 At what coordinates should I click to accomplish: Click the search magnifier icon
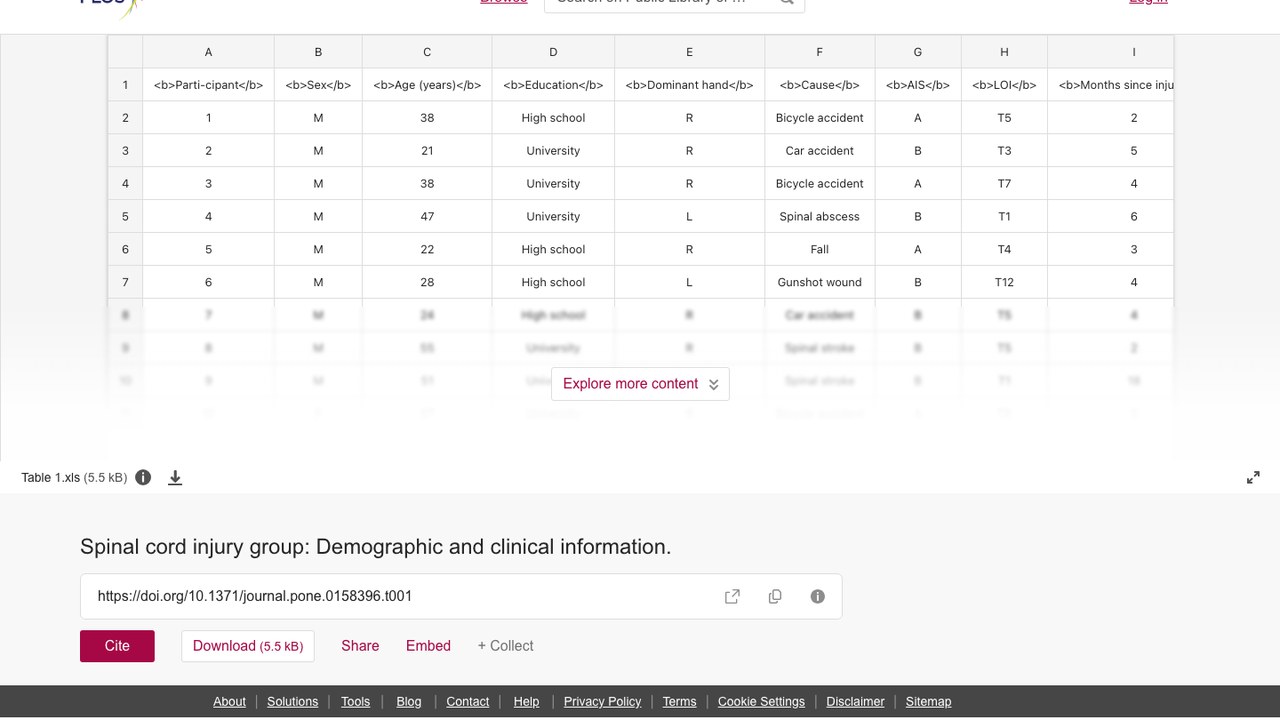click(786, 2)
